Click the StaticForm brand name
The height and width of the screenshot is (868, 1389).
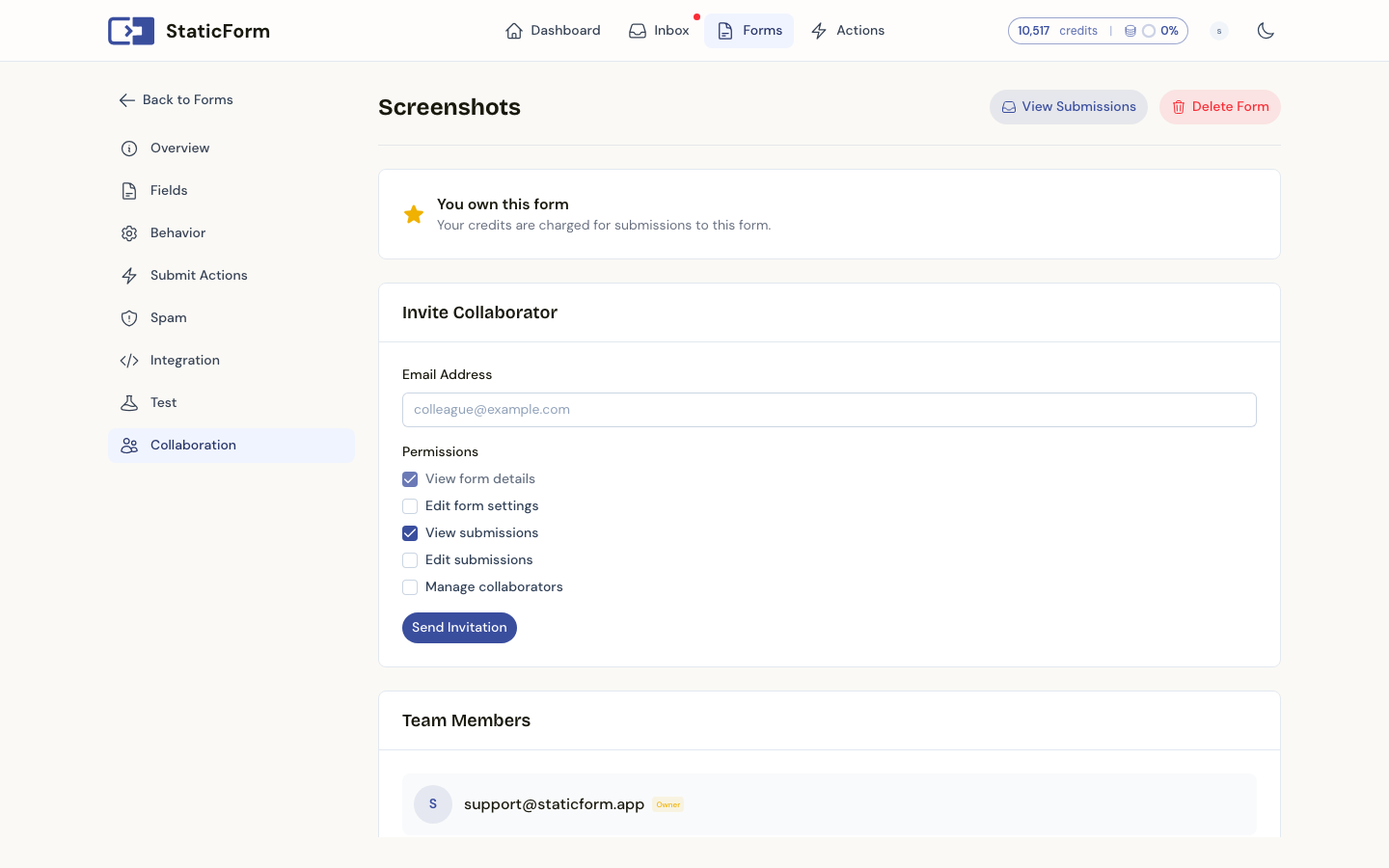click(x=218, y=31)
